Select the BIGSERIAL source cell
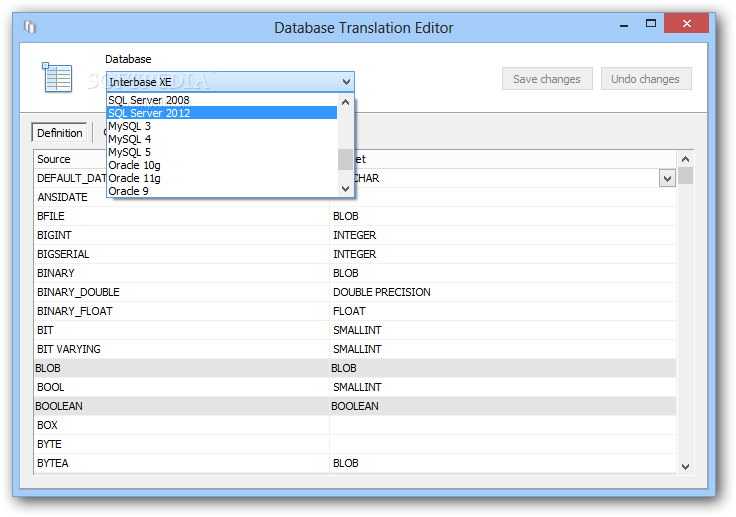 tap(181, 254)
